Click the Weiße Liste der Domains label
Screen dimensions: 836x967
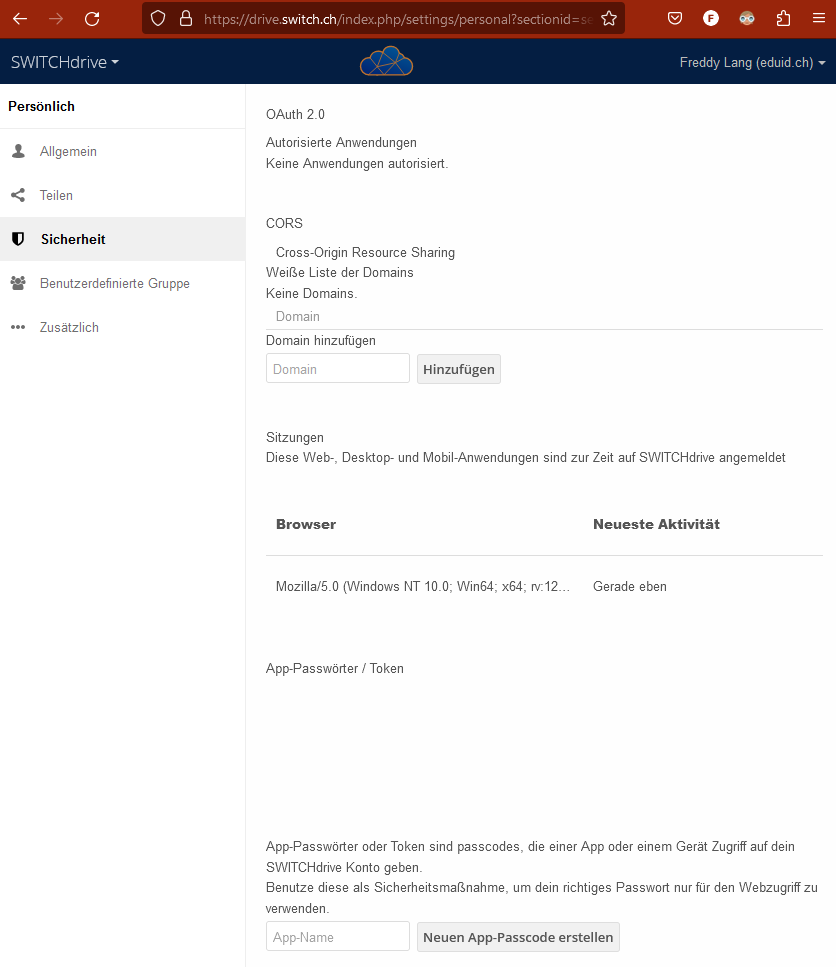pyautogui.click(x=340, y=273)
